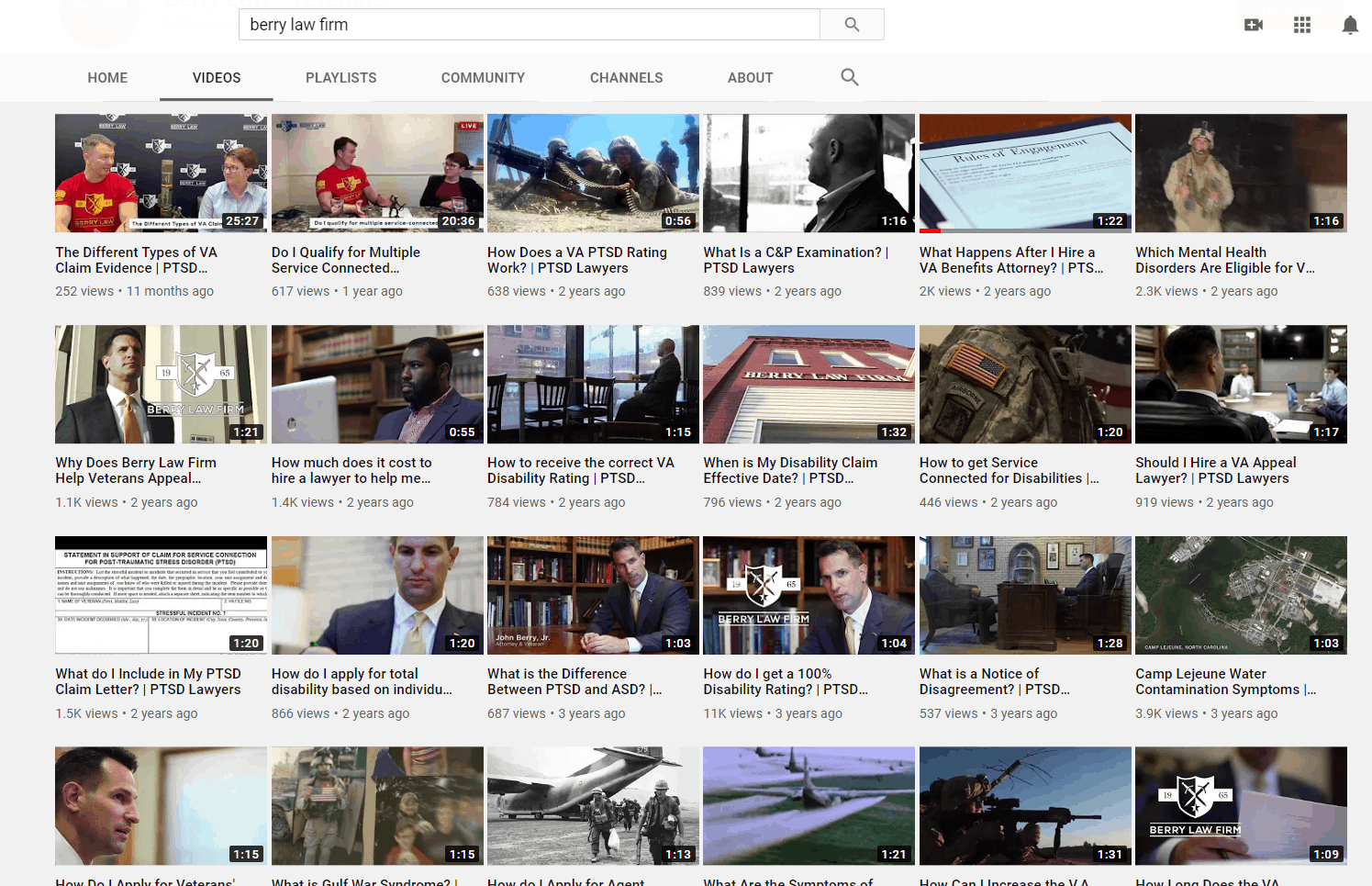Open 'How to receive the correct VA Disability Rating' title
This screenshot has width=1372, height=886.
(581, 471)
